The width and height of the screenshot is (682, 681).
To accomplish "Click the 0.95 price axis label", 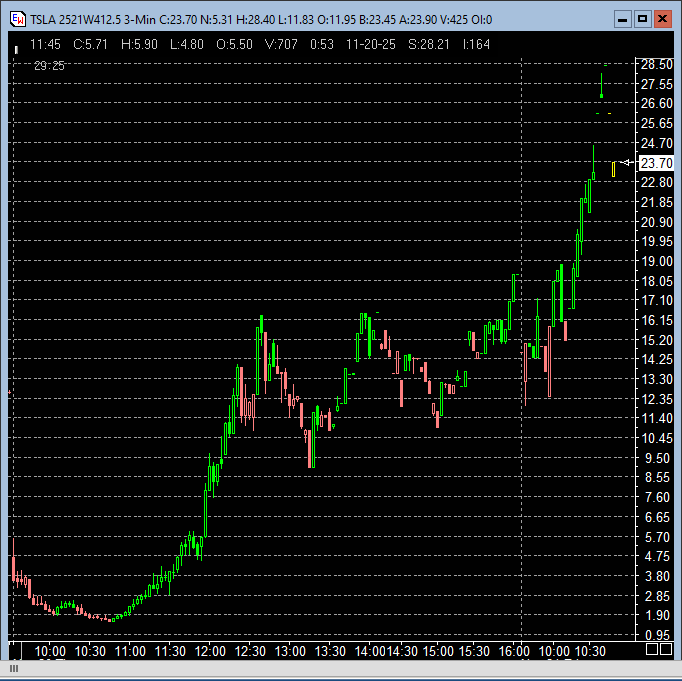I will 656,636.
